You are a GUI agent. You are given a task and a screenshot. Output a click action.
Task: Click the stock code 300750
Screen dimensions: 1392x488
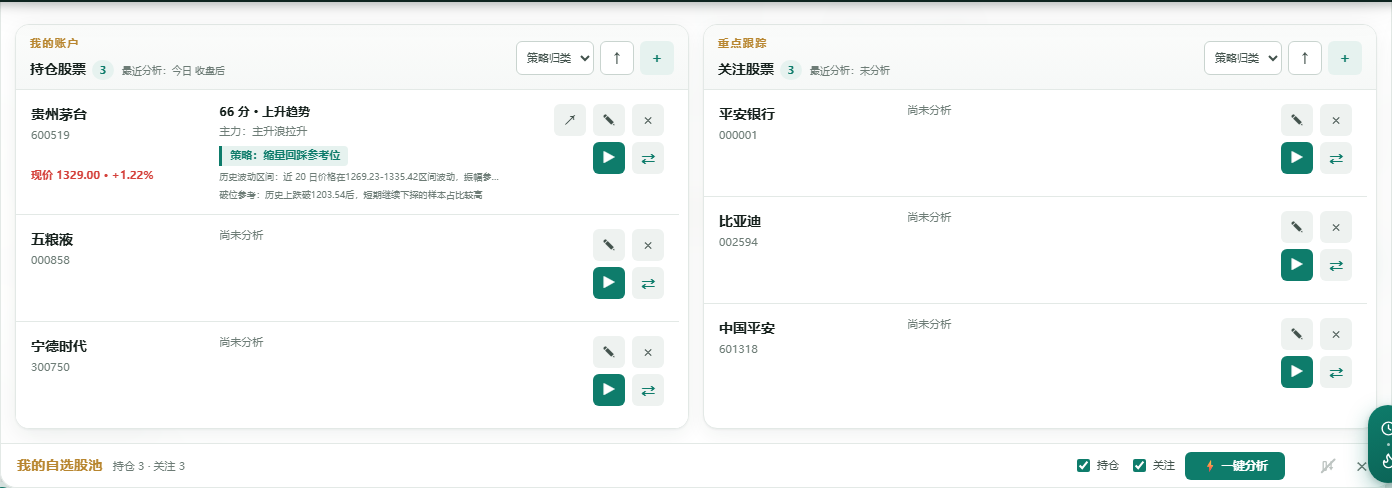[x=51, y=367]
